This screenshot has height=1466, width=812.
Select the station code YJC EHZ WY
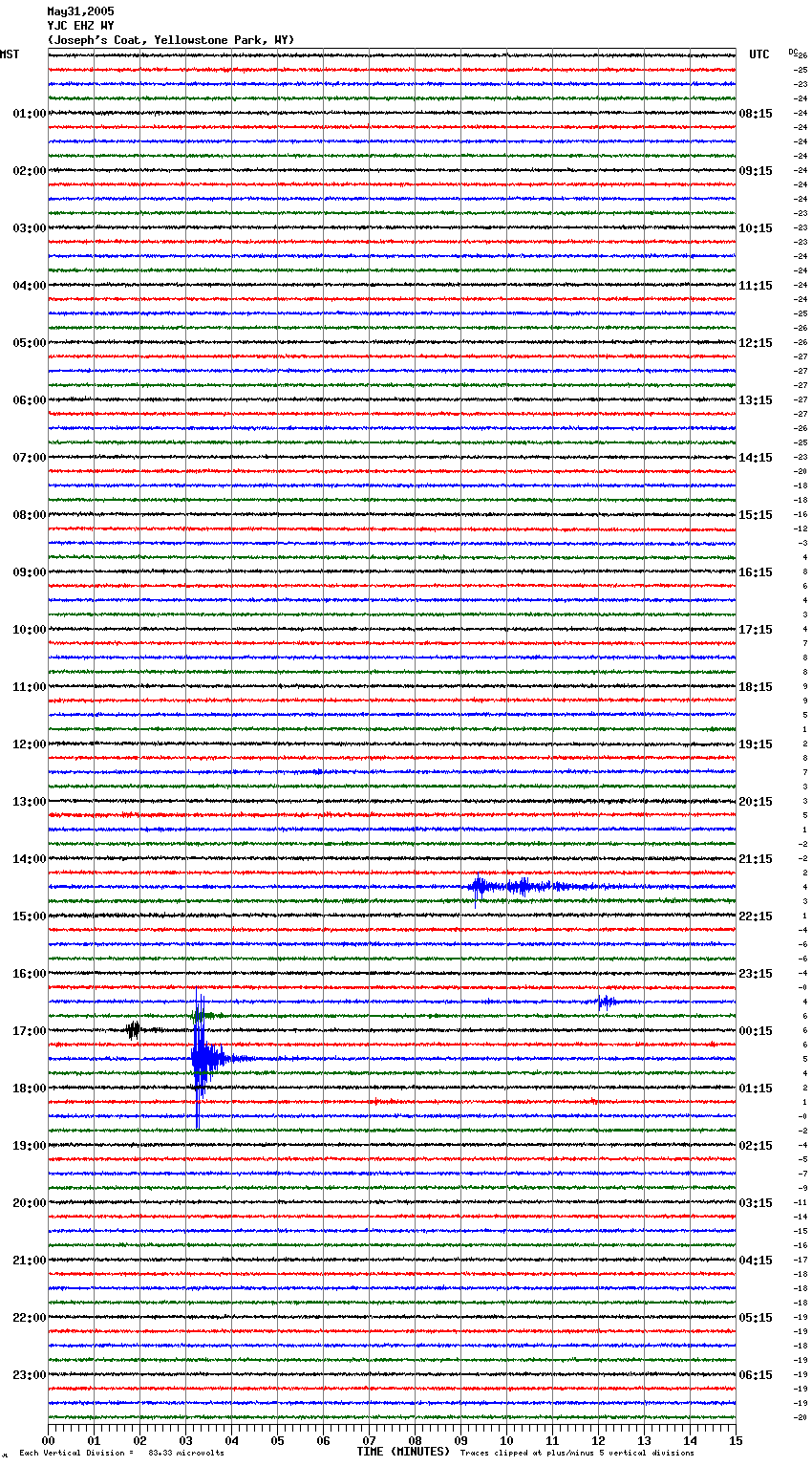(80, 26)
